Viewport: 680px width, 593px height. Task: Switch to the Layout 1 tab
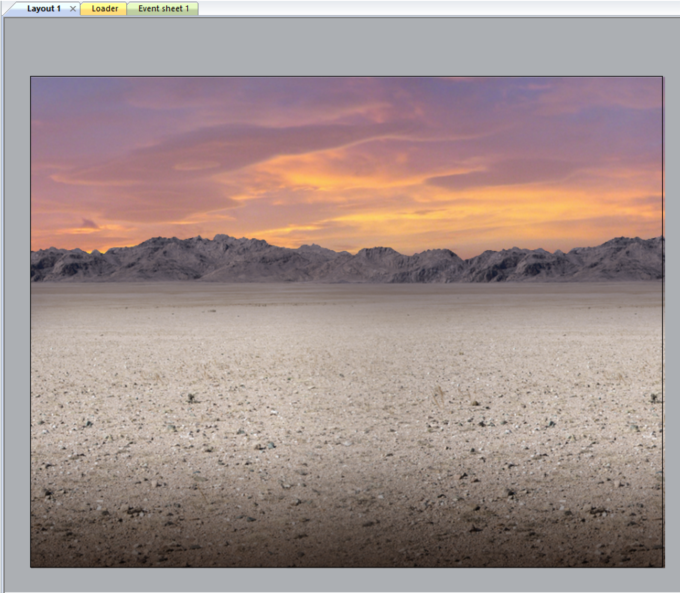(43, 9)
